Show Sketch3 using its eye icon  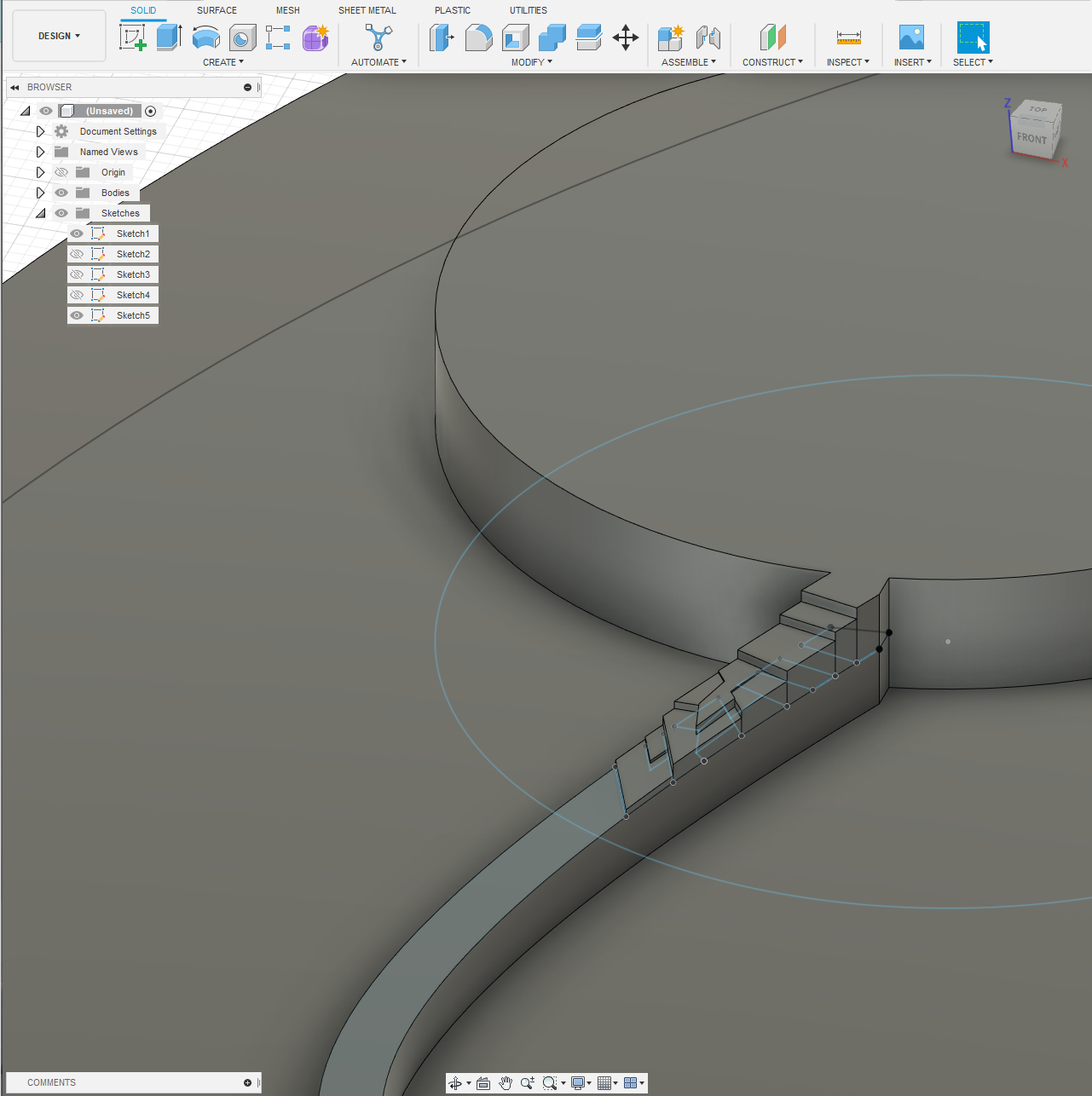77,274
